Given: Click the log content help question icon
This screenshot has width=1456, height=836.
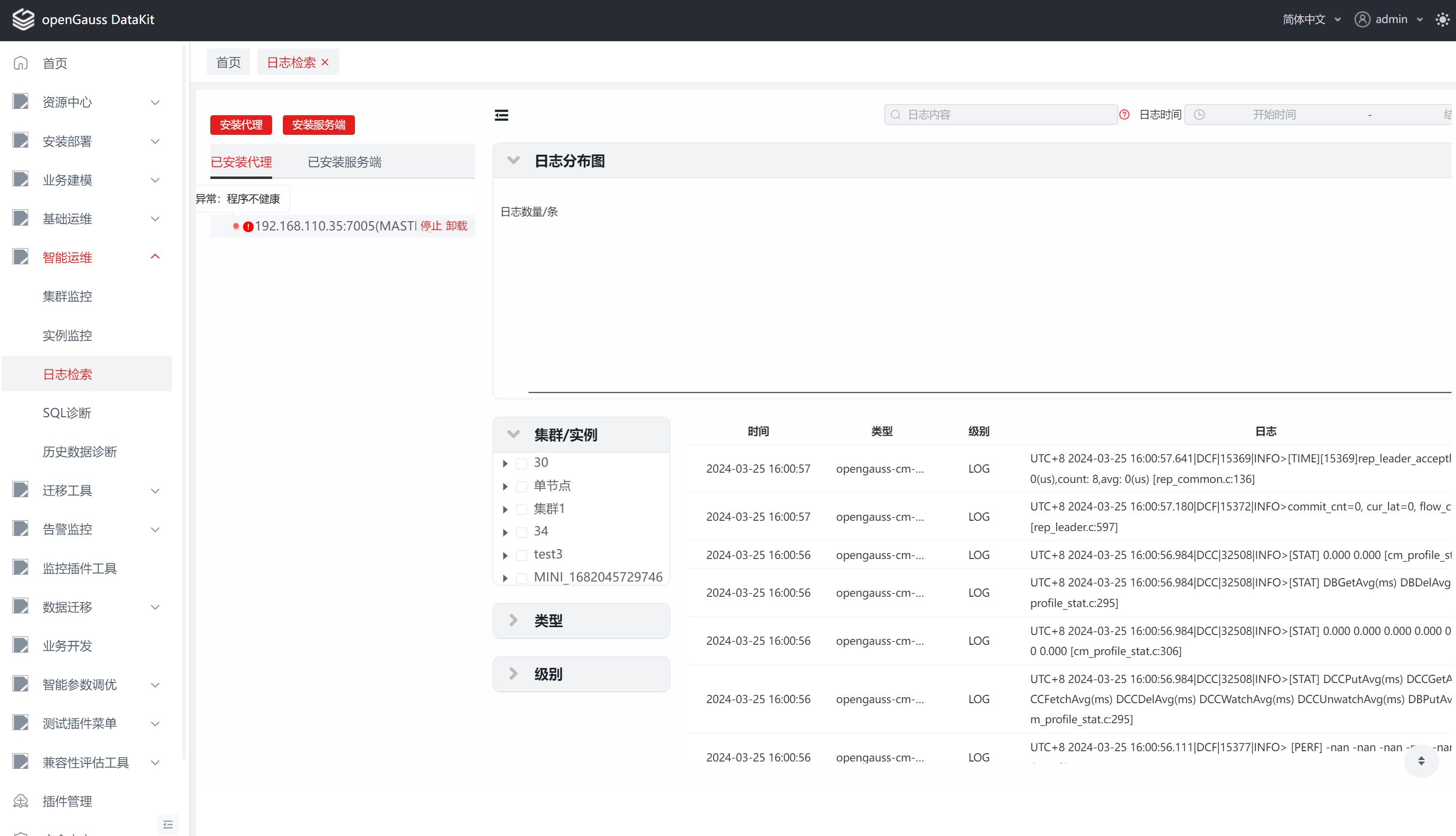Looking at the screenshot, I should pyautogui.click(x=1124, y=115).
